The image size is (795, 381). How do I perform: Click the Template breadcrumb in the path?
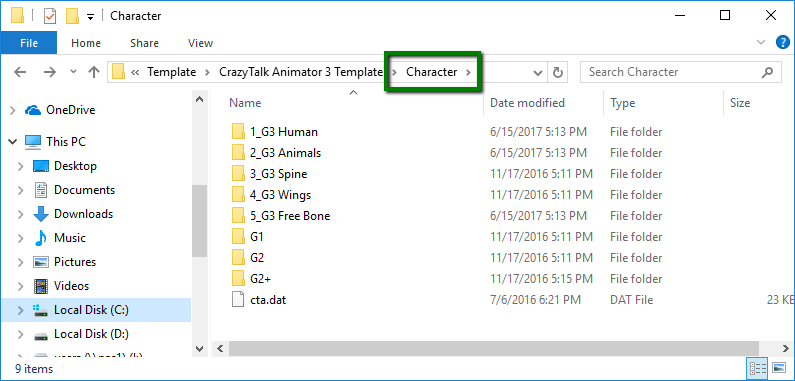point(171,72)
